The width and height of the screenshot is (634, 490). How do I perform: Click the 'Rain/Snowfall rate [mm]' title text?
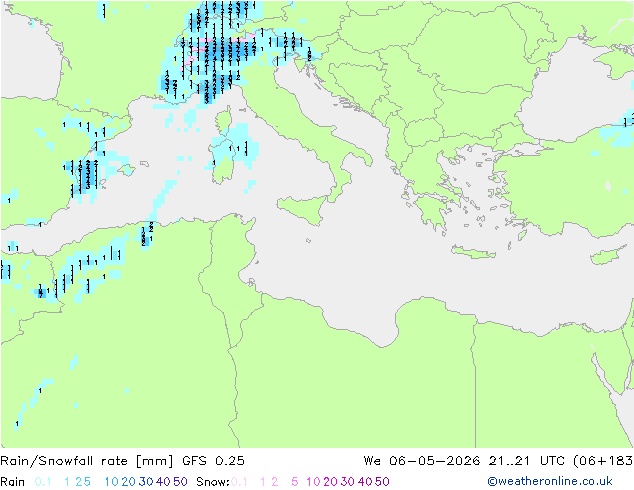tap(87, 461)
